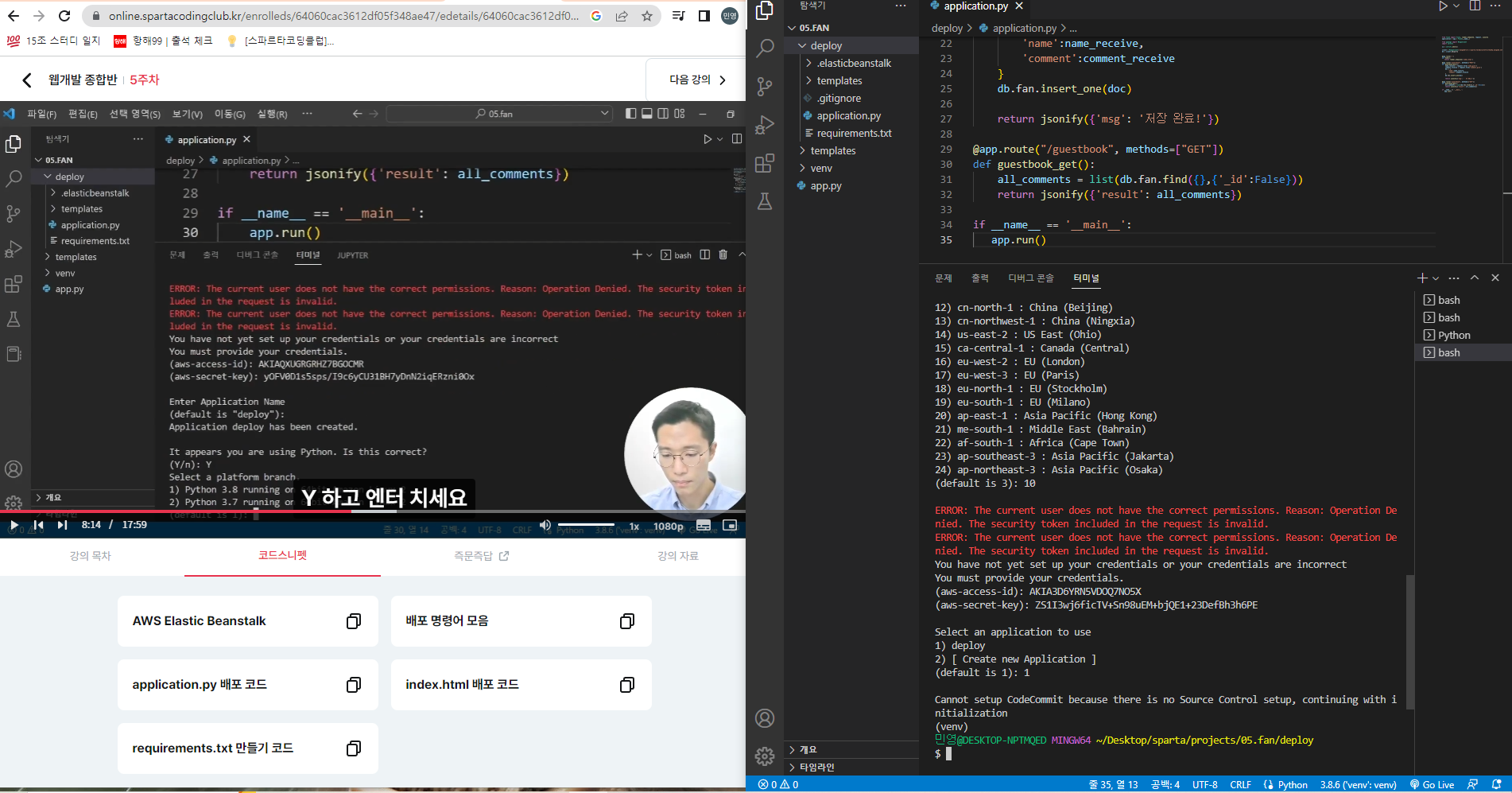1512x793 pixels.
Task: Split the application.py editor
Action: 1475,6
